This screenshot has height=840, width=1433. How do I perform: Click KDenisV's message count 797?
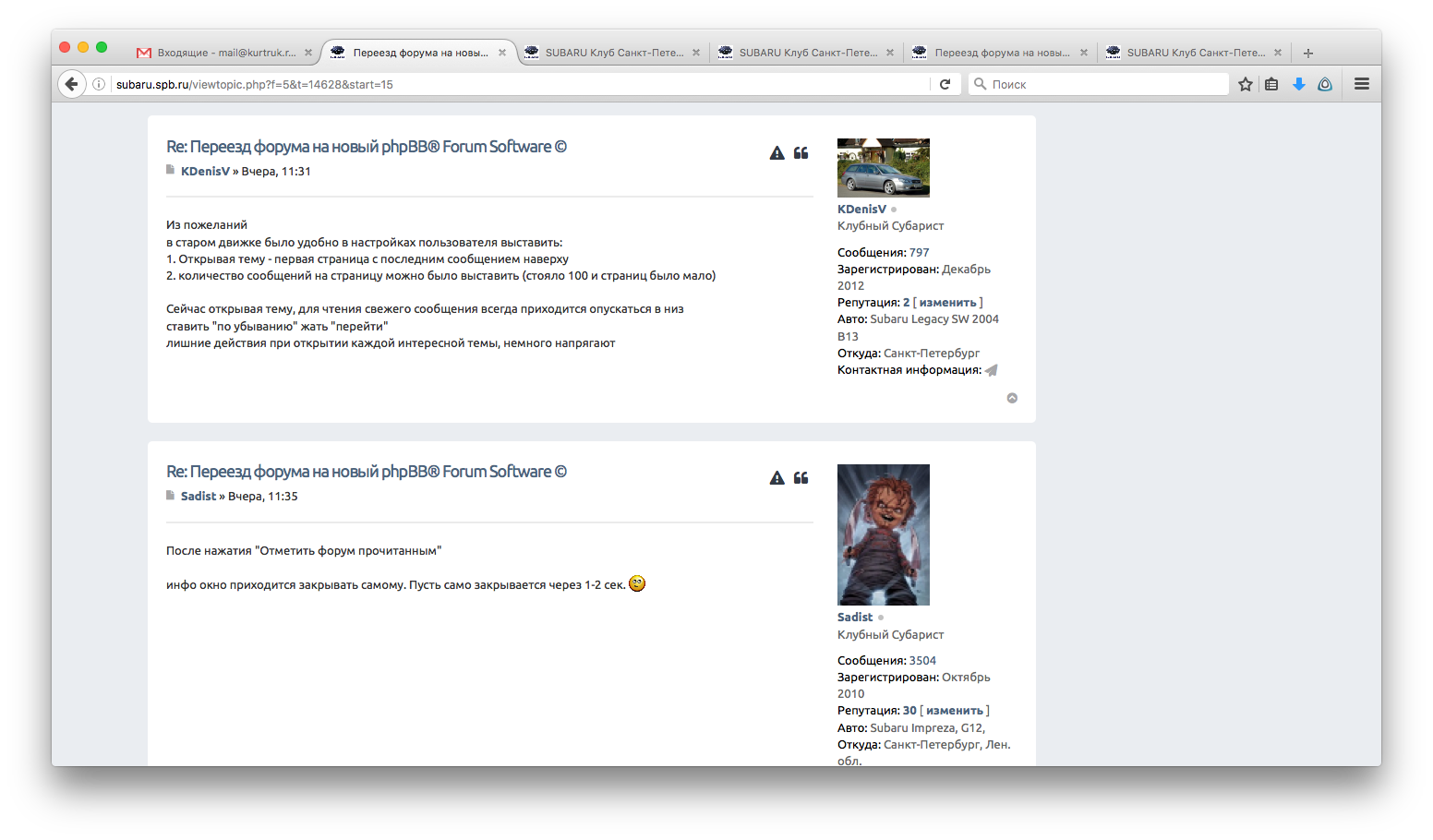click(920, 253)
